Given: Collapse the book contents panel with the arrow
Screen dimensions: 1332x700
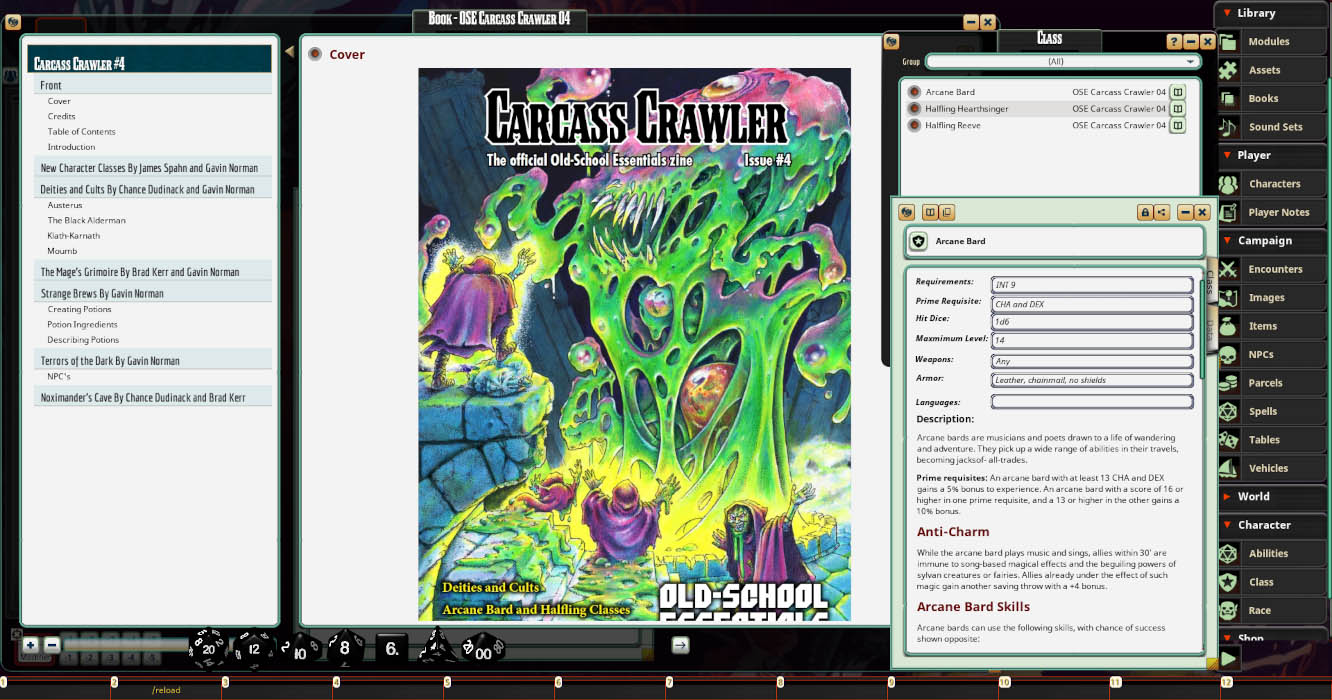Looking at the screenshot, I should [x=290, y=51].
